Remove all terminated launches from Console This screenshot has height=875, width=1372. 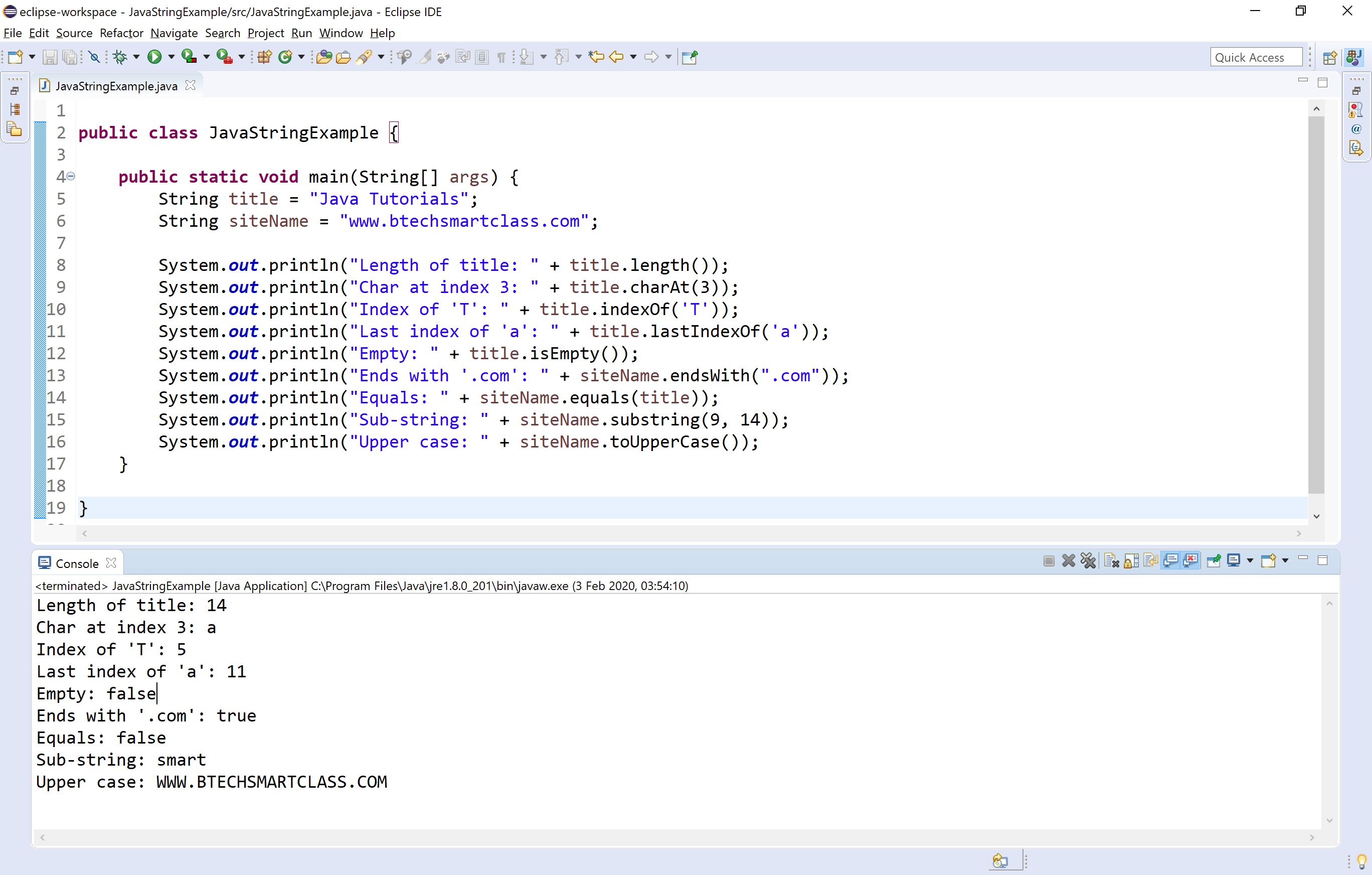click(1089, 560)
